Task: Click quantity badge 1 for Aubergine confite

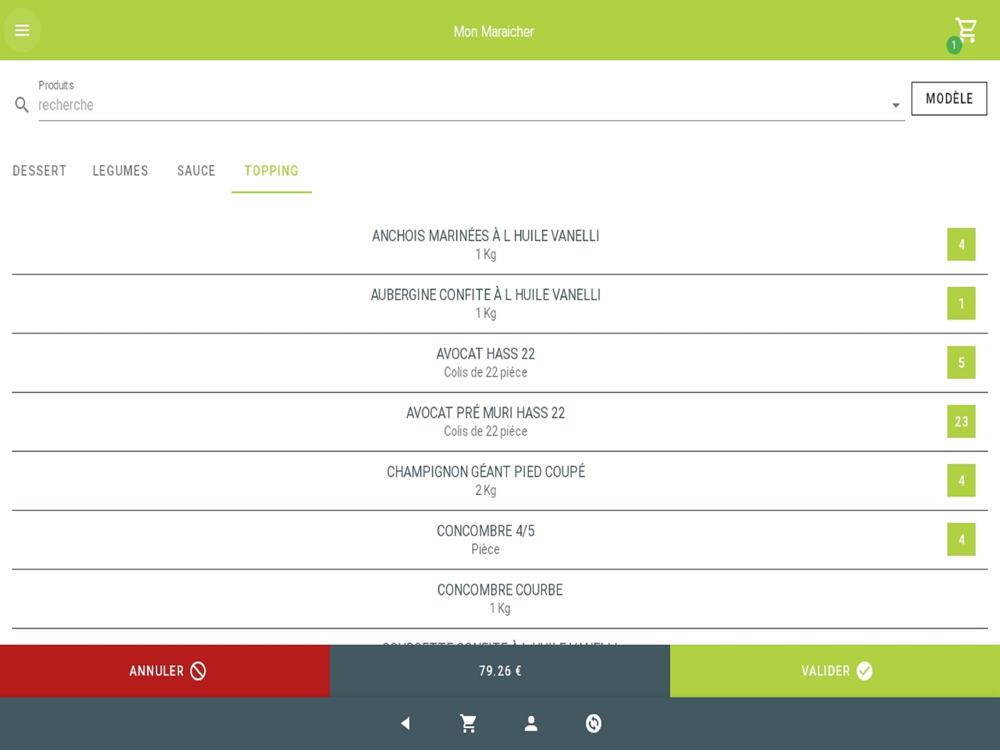Action: (x=961, y=304)
